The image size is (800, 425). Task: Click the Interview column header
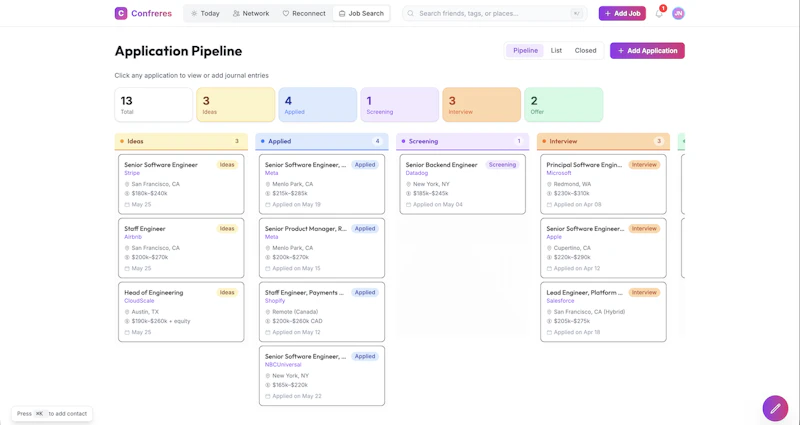tap(603, 141)
